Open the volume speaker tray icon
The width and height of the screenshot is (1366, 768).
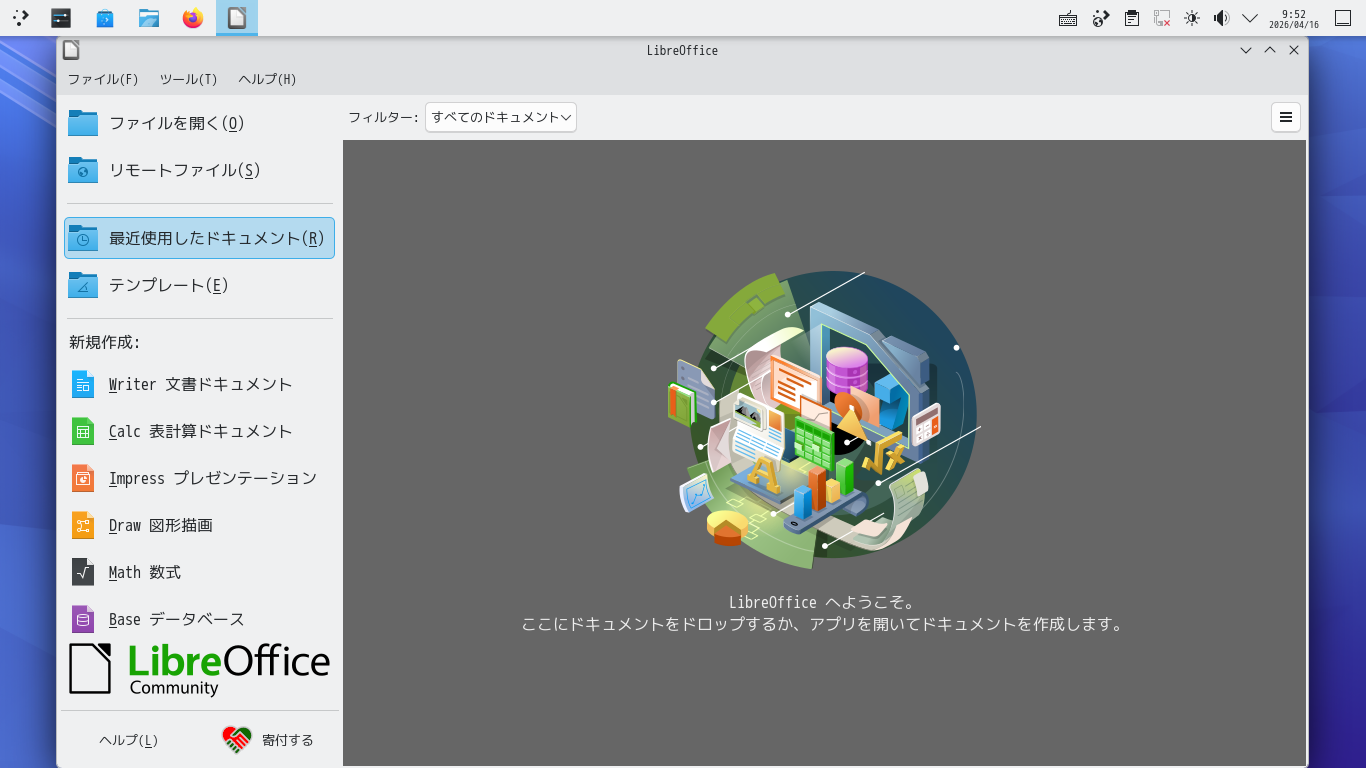(1221, 18)
